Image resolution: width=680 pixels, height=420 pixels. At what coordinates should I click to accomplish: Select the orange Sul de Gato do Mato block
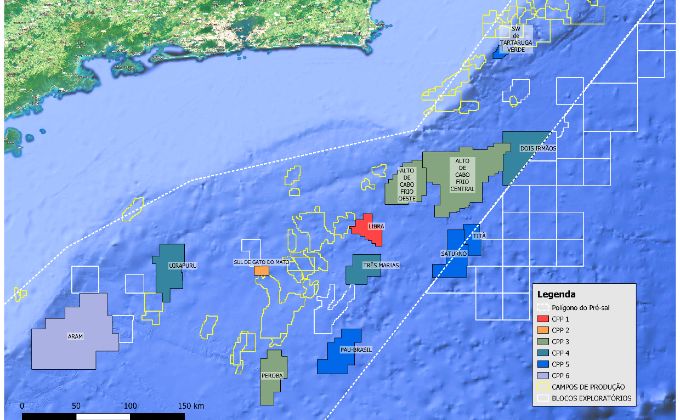[x=261, y=270]
